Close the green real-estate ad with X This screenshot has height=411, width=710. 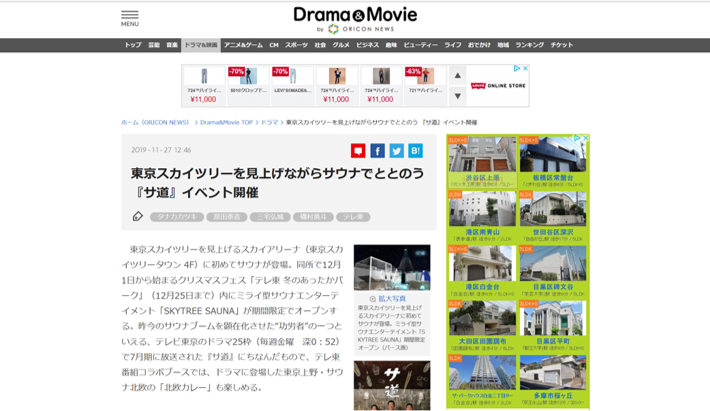click(x=585, y=138)
